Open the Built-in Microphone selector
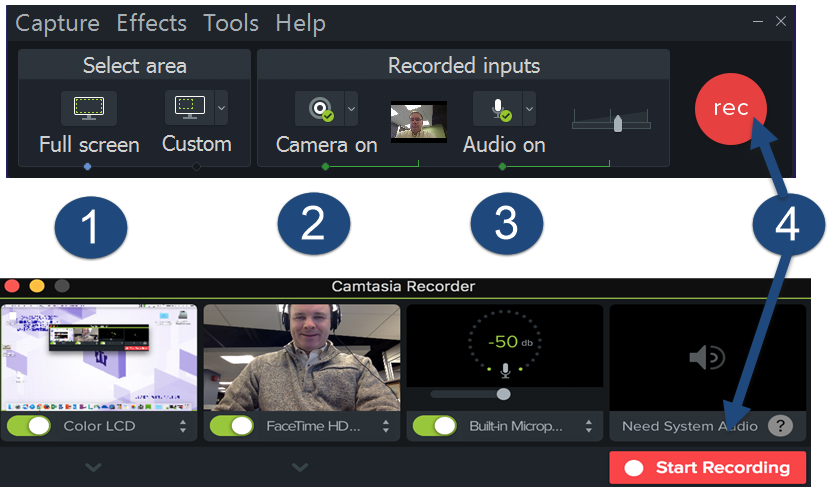Screen dimensions: 830x487 pos(589,426)
